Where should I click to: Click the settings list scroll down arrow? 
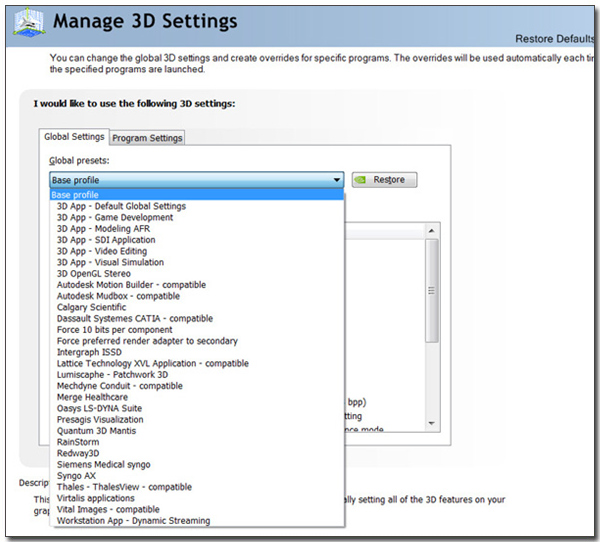(432, 423)
